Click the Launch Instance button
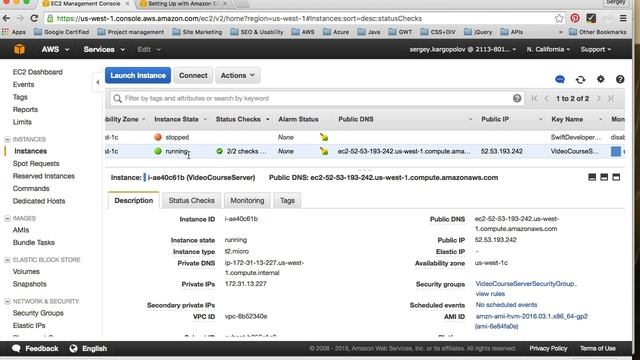 [x=138, y=76]
